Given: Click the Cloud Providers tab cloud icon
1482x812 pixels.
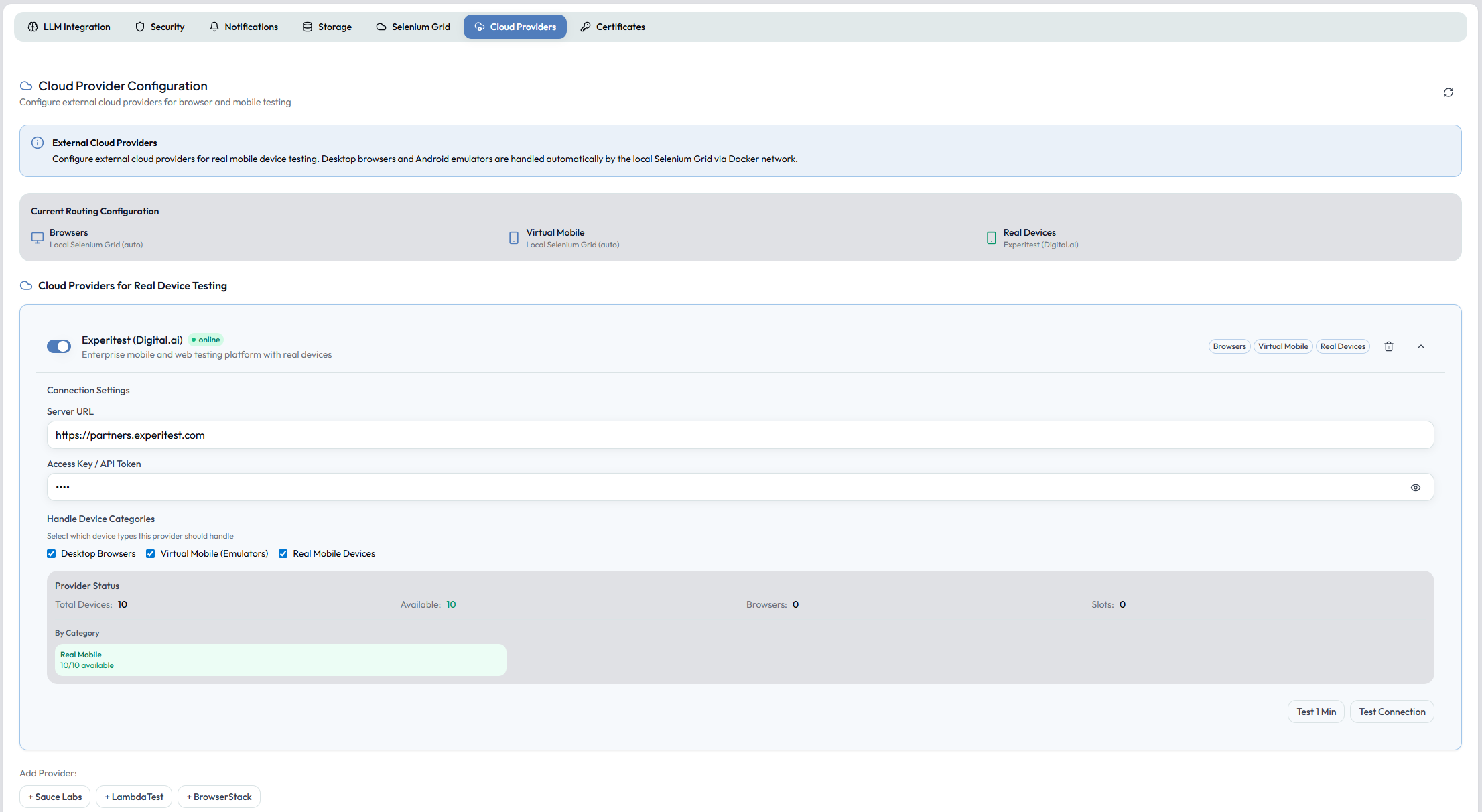Looking at the screenshot, I should tap(480, 27).
